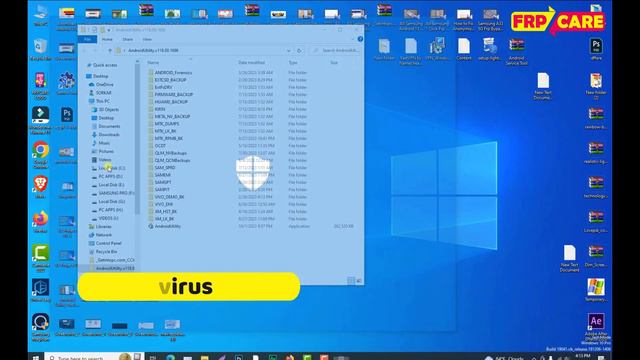Select the QLM_NVBackups folder
Image resolution: width=640 pixels, height=360 pixels.
170,153
